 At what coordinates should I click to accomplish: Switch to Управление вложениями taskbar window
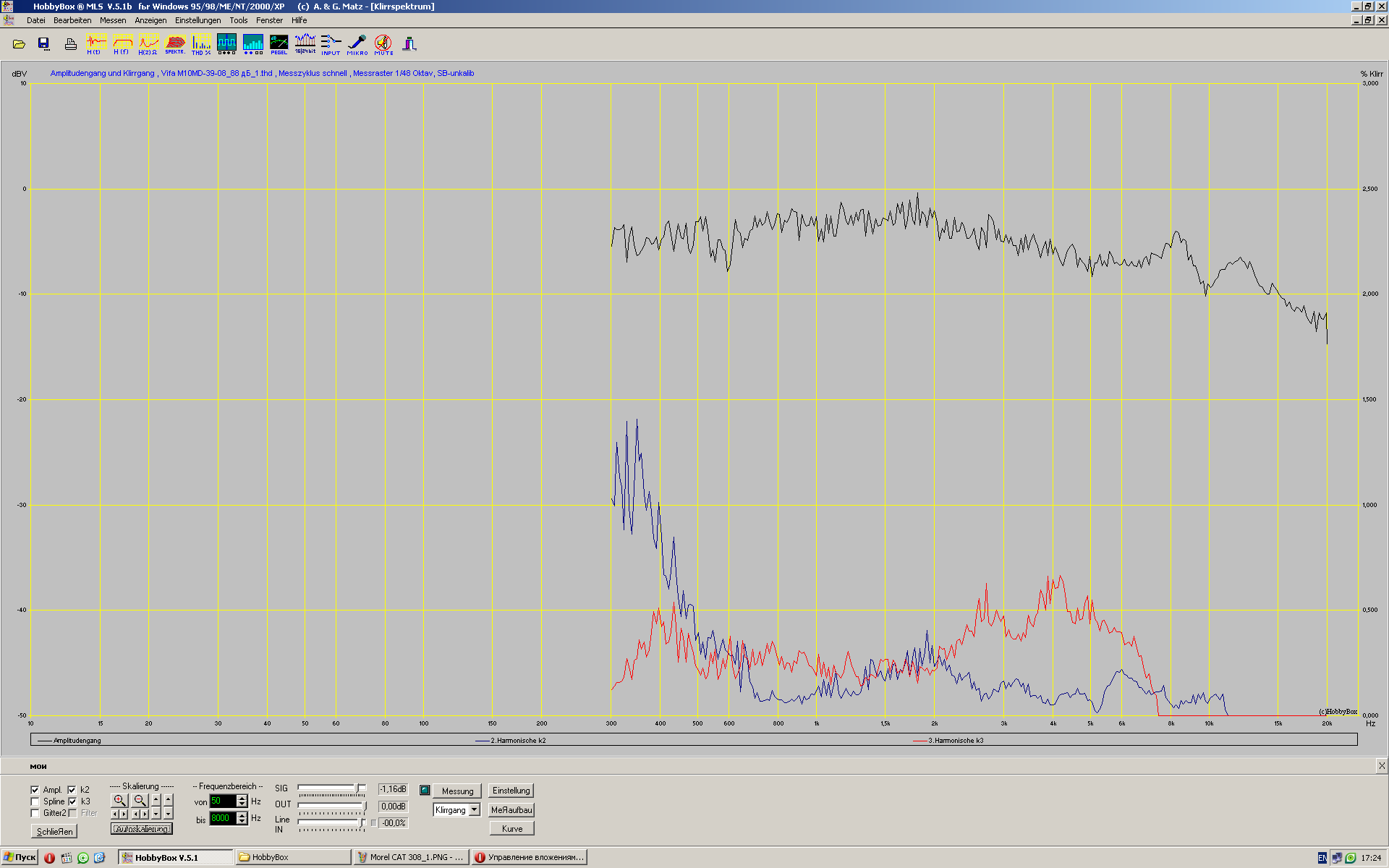[529, 857]
